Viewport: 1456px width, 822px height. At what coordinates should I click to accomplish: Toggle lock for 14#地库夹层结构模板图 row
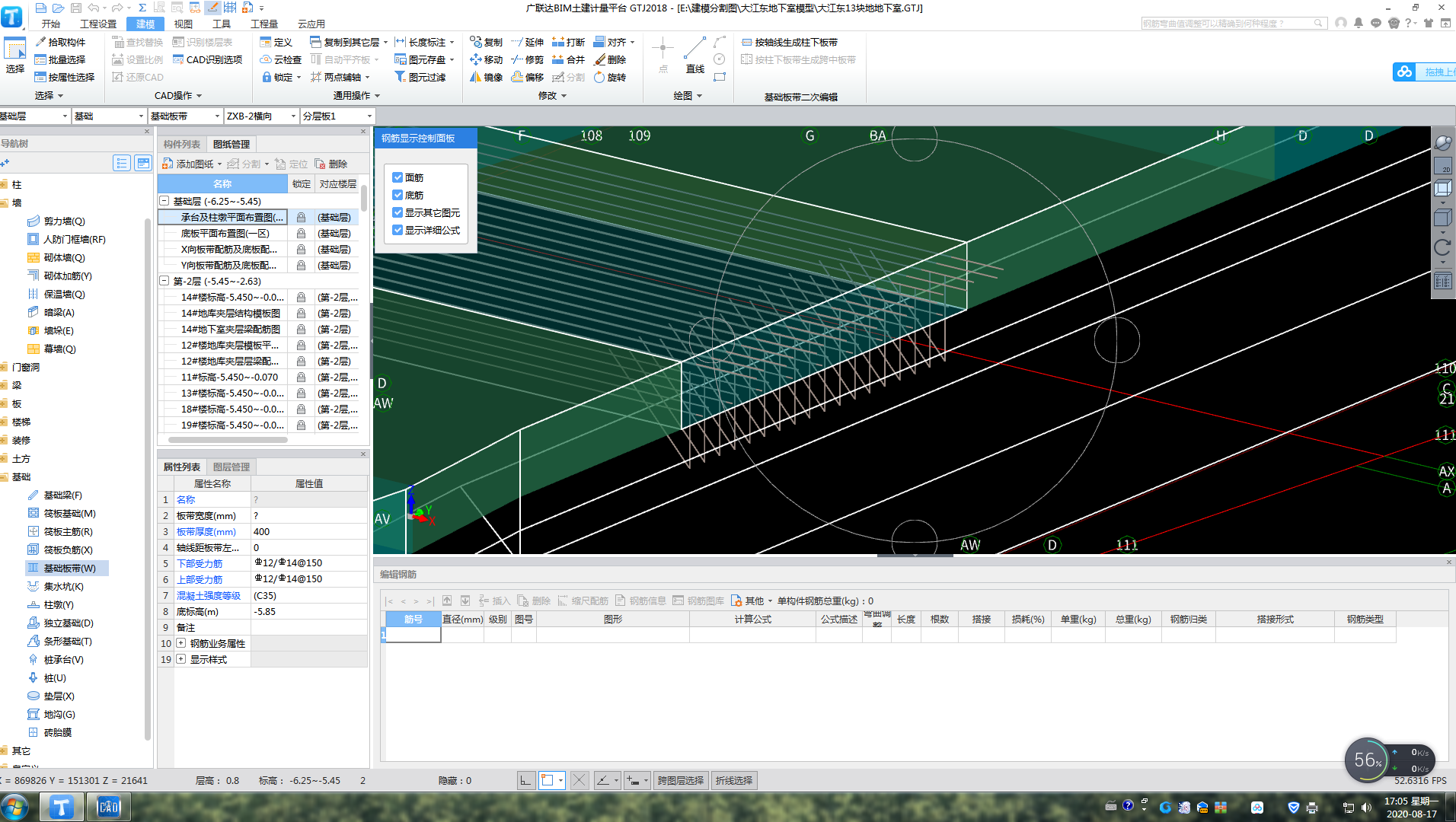coord(301,314)
